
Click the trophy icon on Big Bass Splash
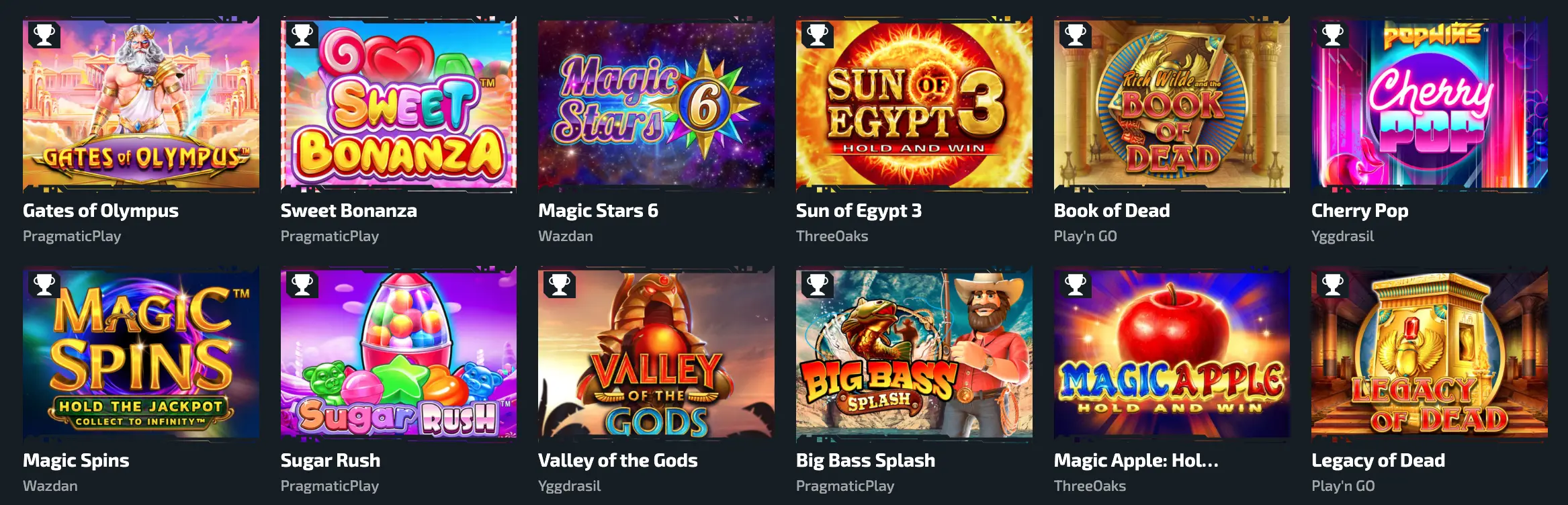click(818, 284)
